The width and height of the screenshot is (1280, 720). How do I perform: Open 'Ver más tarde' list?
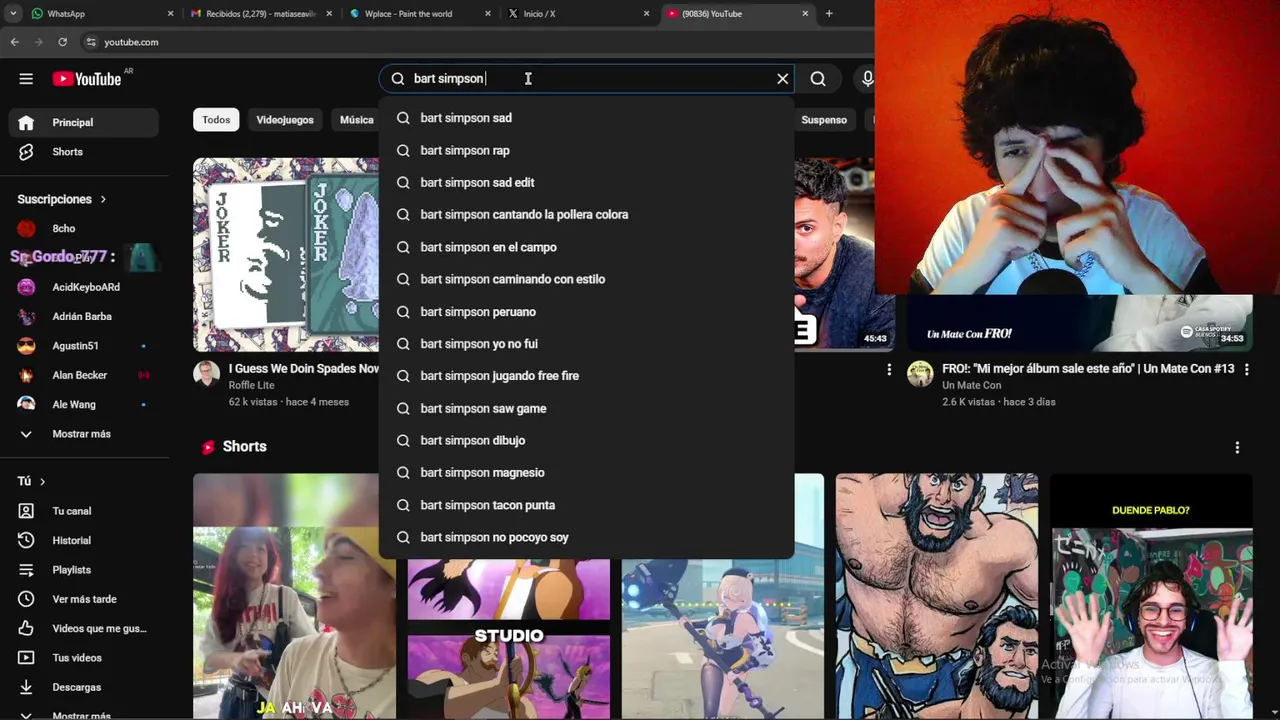pos(84,599)
